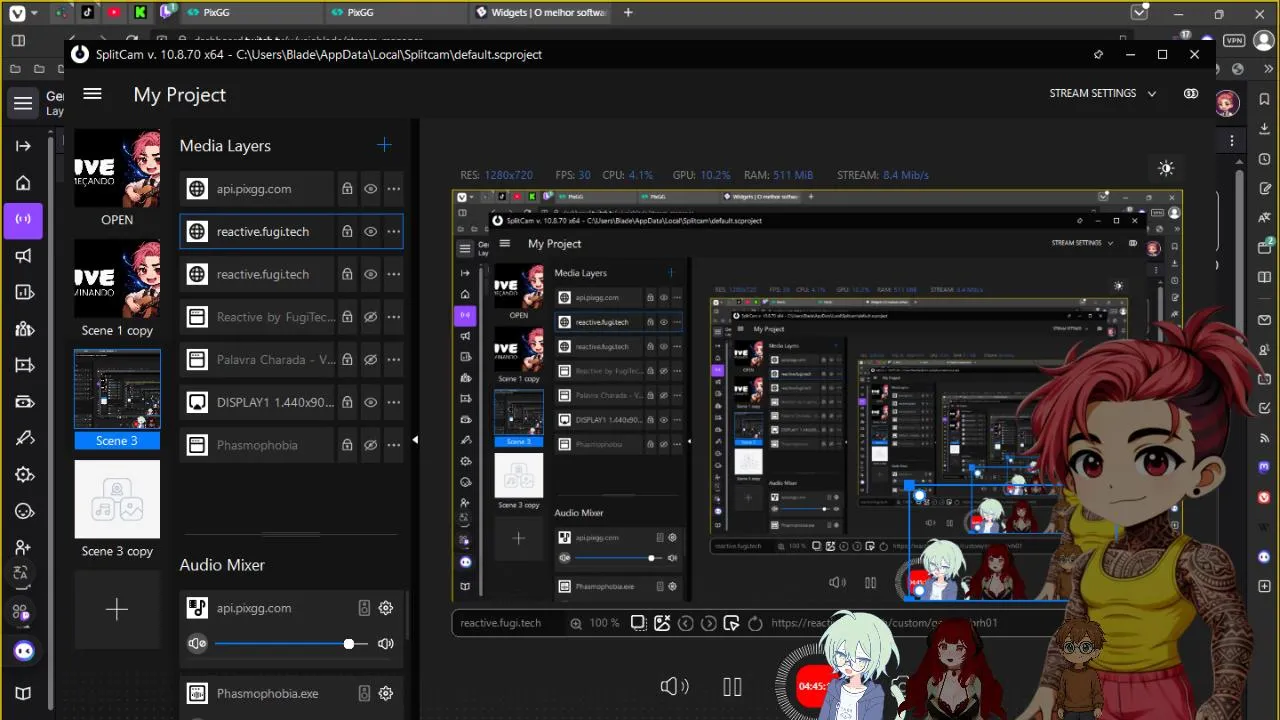The height and width of the screenshot is (720, 1280).
Task: Add a new scene
Action: [117, 609]
